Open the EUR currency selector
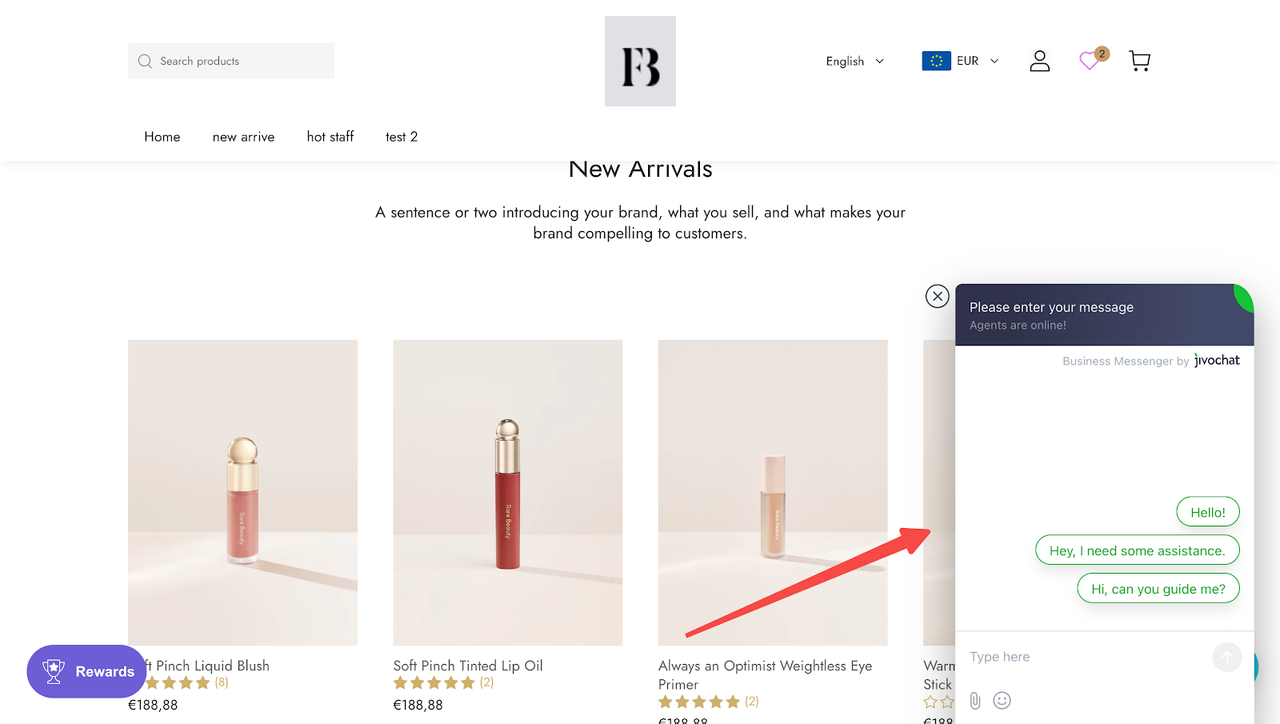The width and height of the screenshot is (1280, 724). (960, 61)
